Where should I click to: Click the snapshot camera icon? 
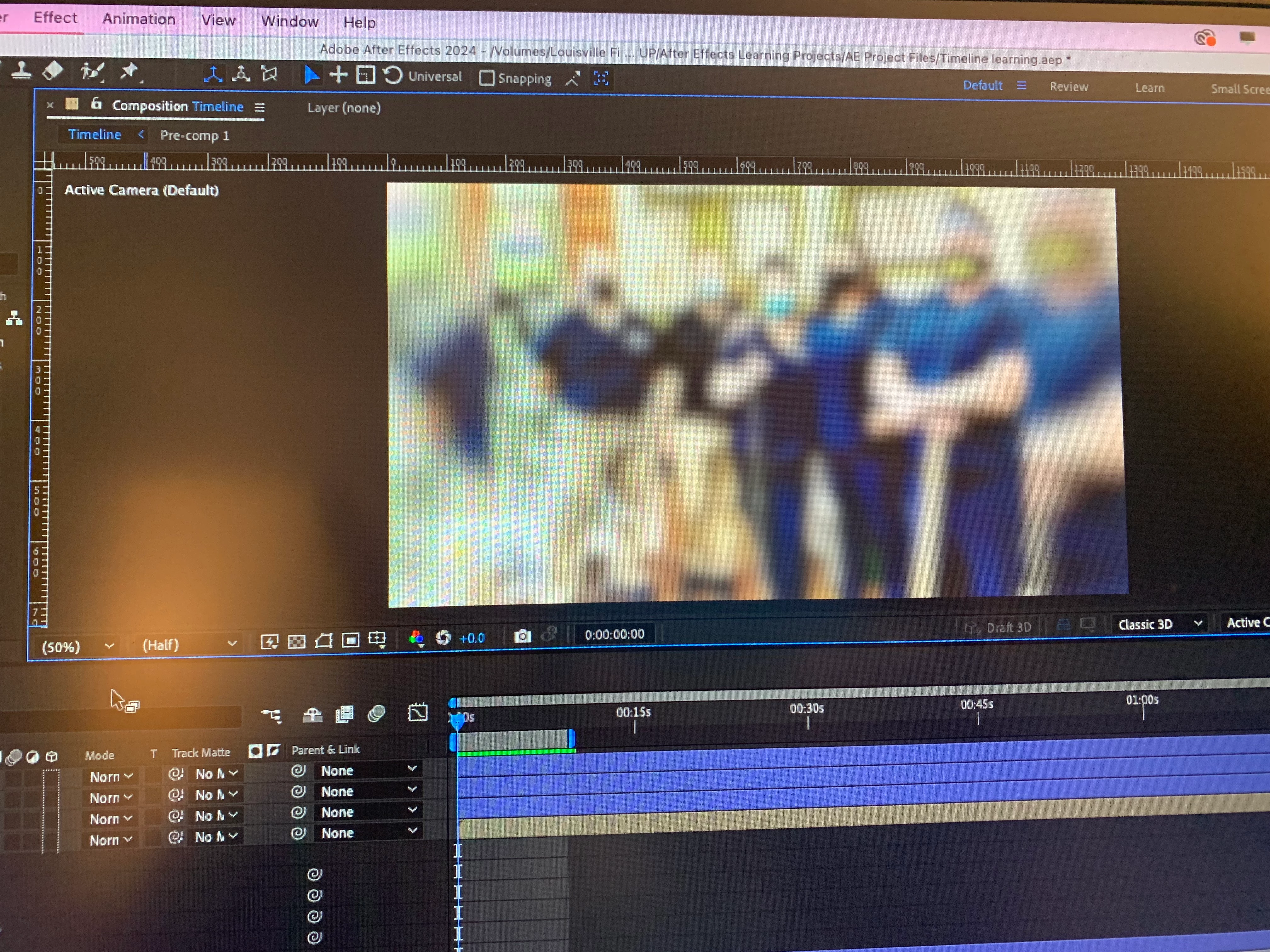coord(522,636)
